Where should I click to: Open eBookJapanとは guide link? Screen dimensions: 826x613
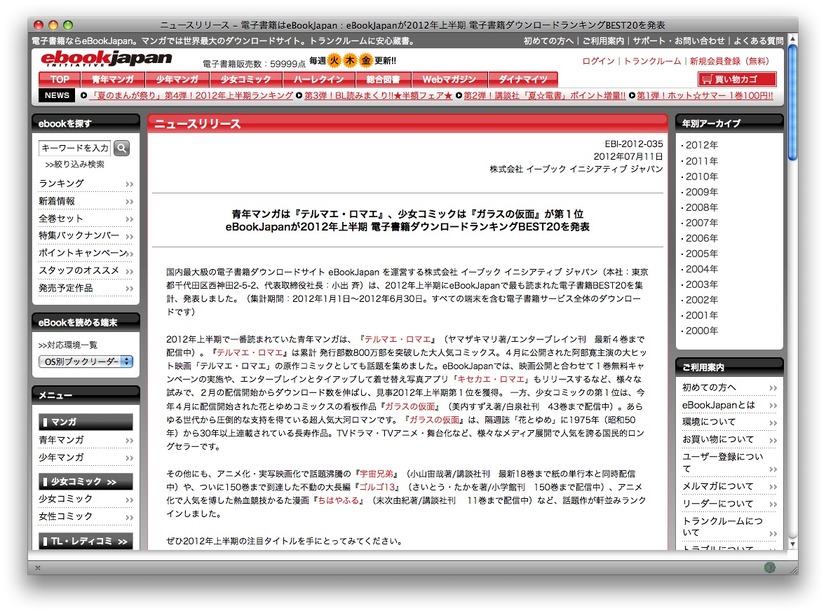pos(729,405)
